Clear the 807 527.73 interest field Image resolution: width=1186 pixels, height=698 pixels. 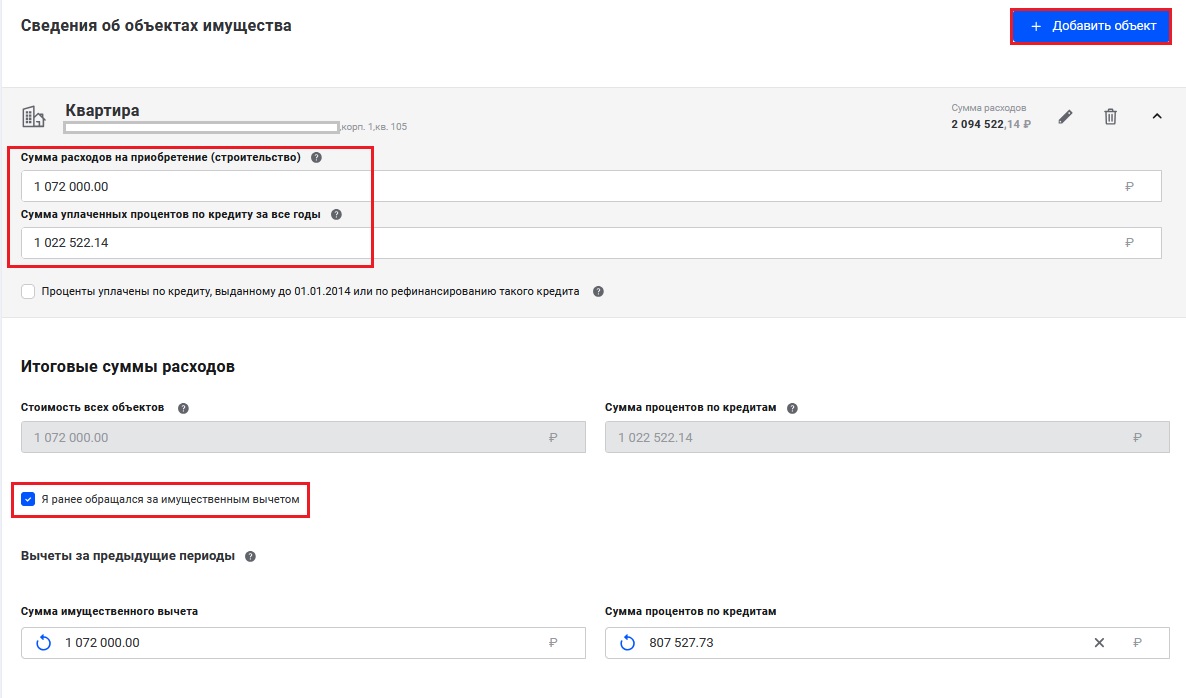click(1099, 643)
